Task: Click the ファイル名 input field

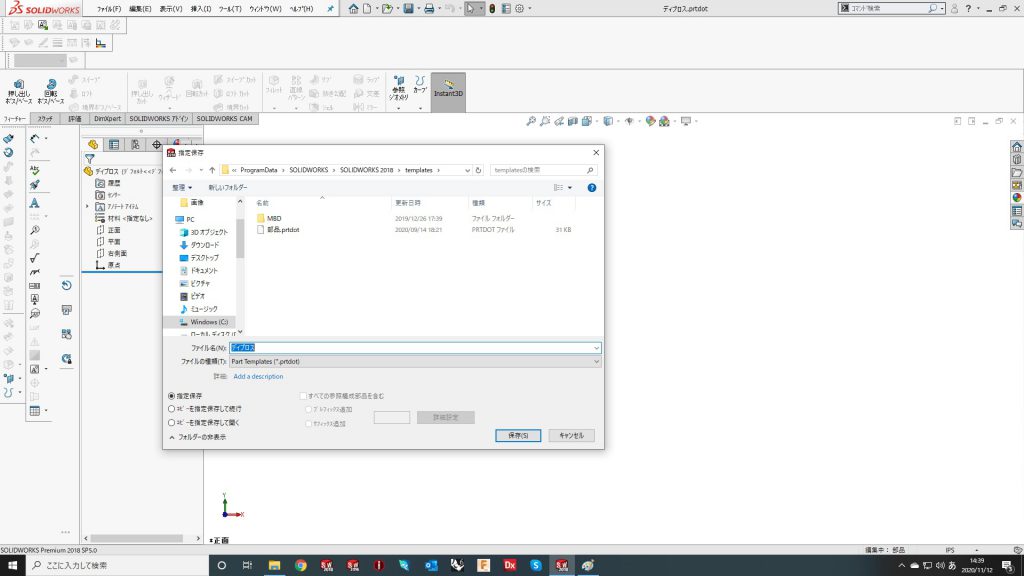Action: 415,348
